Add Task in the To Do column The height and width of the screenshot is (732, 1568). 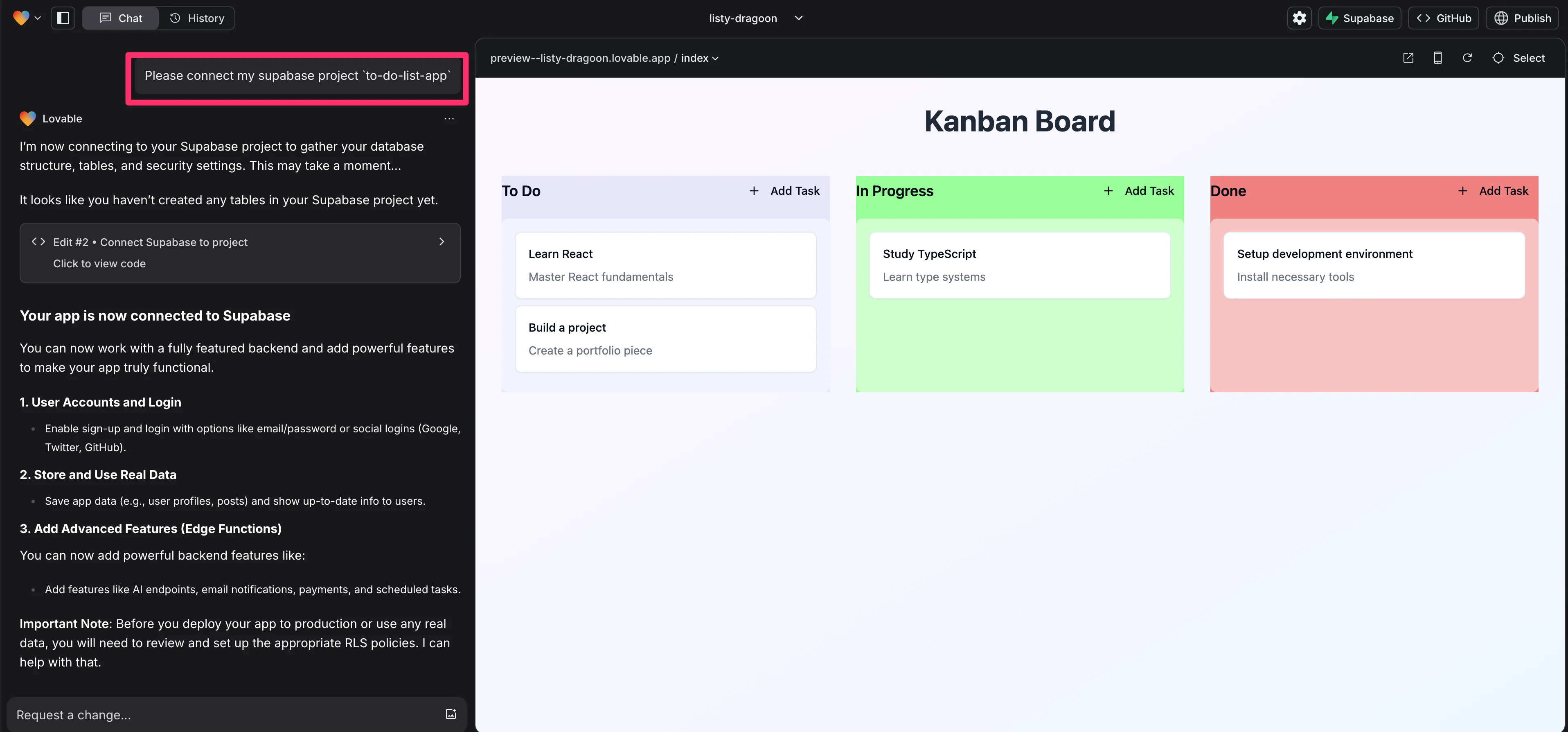click(784, 191)
